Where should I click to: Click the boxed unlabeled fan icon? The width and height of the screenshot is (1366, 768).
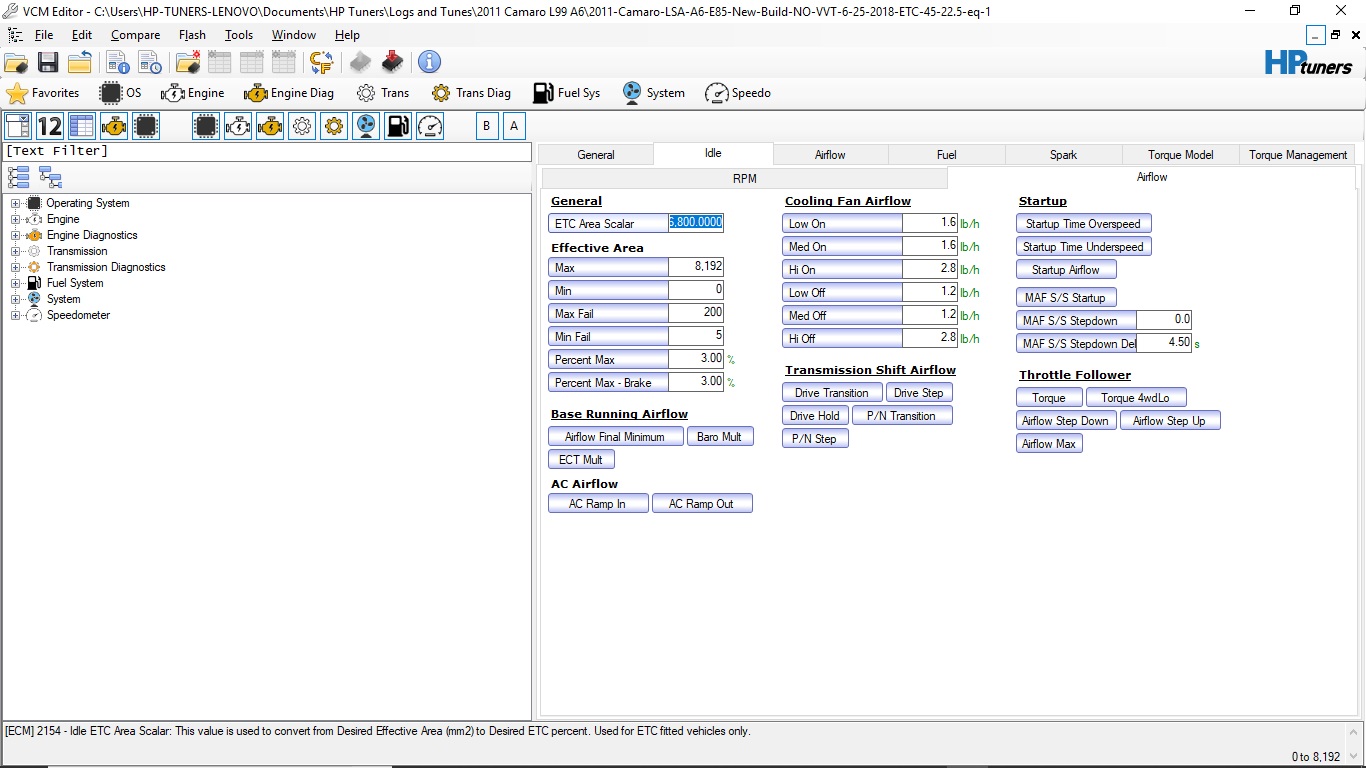tap(366, 126)
